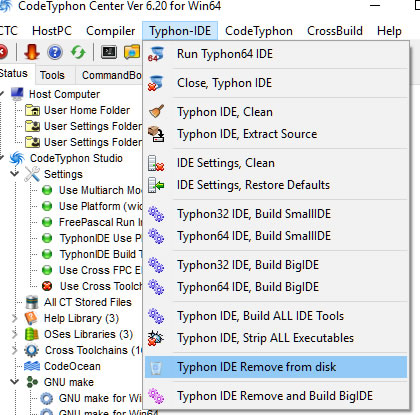Open the blue question mark help icon
The height and width of the screenshot is (415, 420).
click(55, 52)
